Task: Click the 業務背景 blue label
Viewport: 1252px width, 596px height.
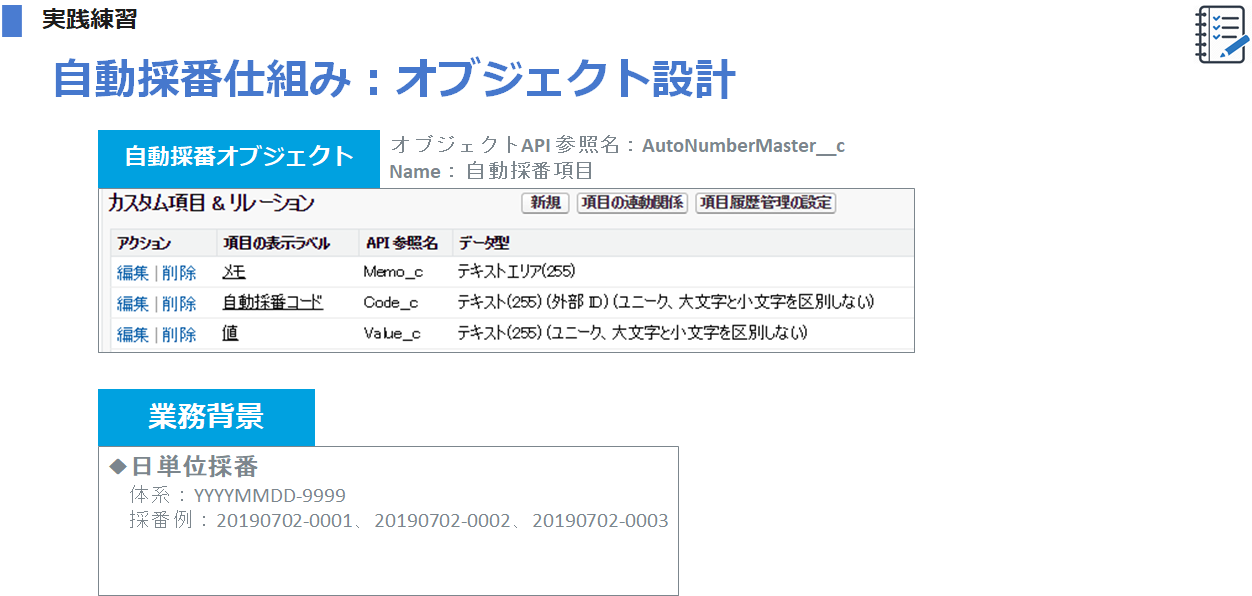Action: (x=206, y=417)
